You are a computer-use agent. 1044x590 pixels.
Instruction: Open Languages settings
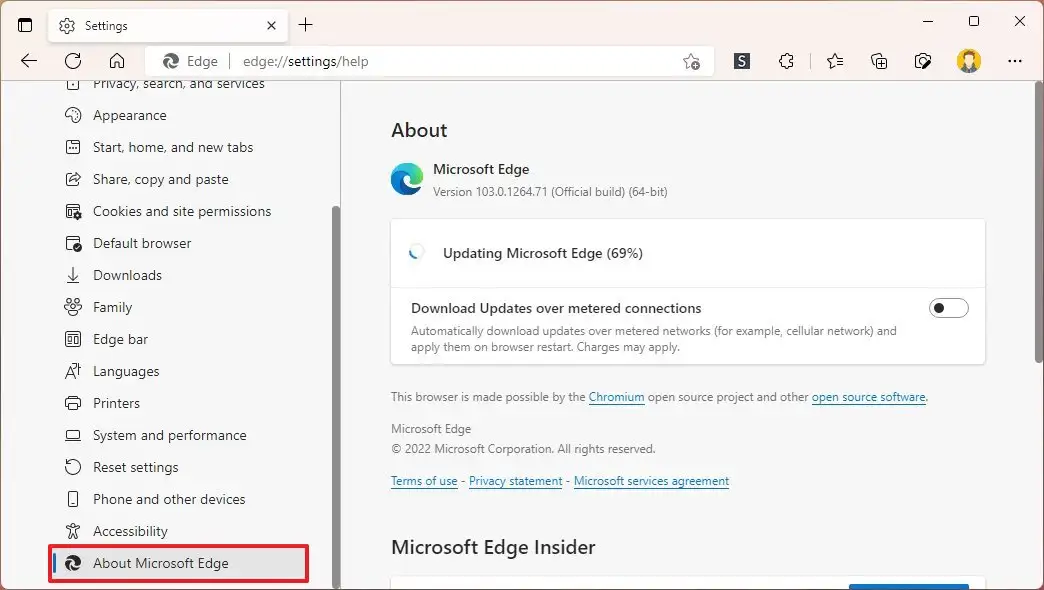pos(124,371)
